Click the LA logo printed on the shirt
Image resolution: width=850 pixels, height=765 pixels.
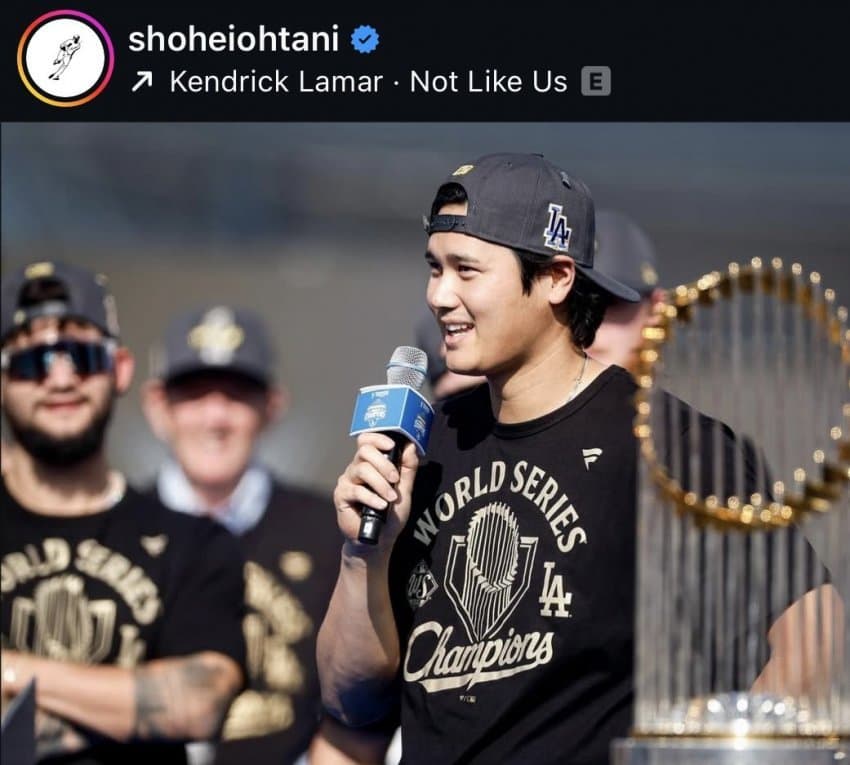click(555, 590)
